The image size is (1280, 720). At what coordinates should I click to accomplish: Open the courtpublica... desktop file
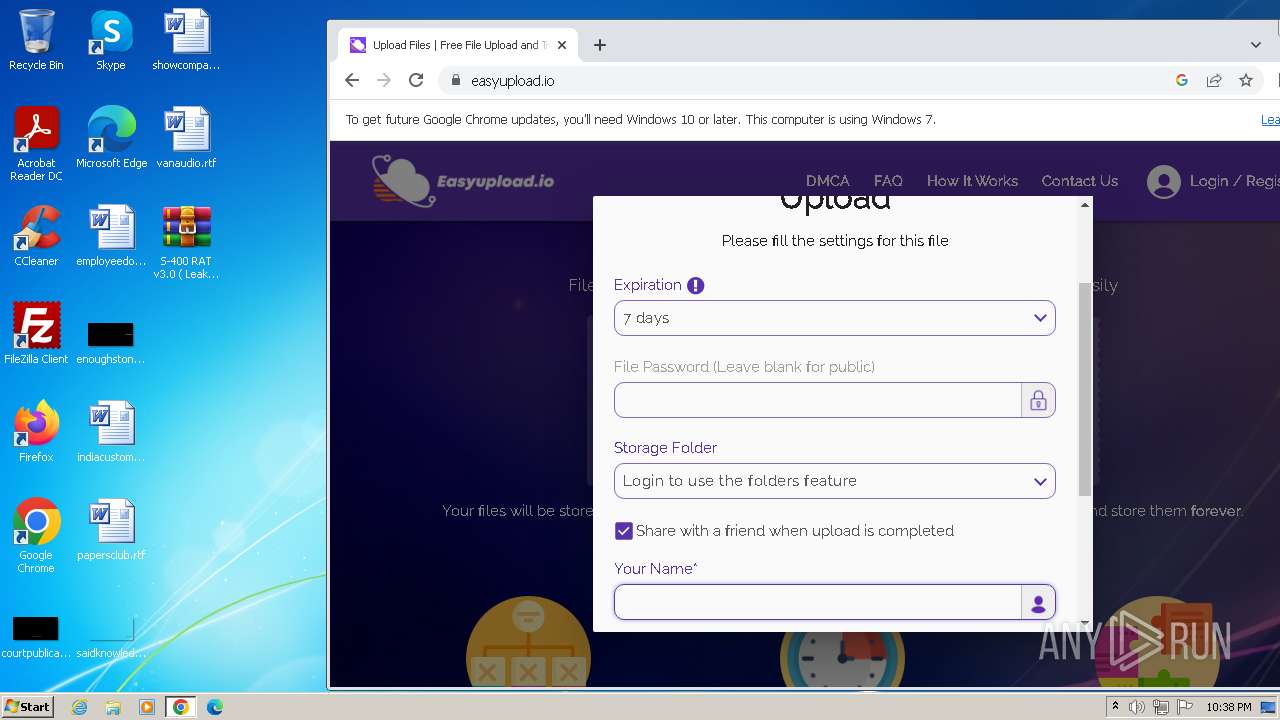pos(36,636)
